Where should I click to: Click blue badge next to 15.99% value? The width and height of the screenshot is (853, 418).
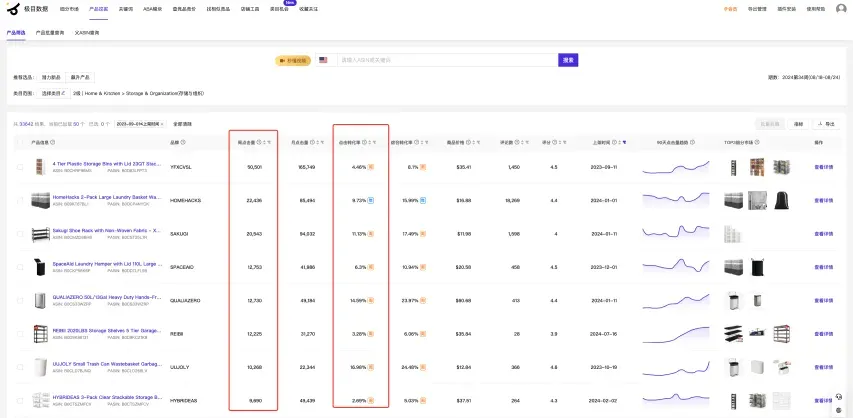tap(423, 200)
